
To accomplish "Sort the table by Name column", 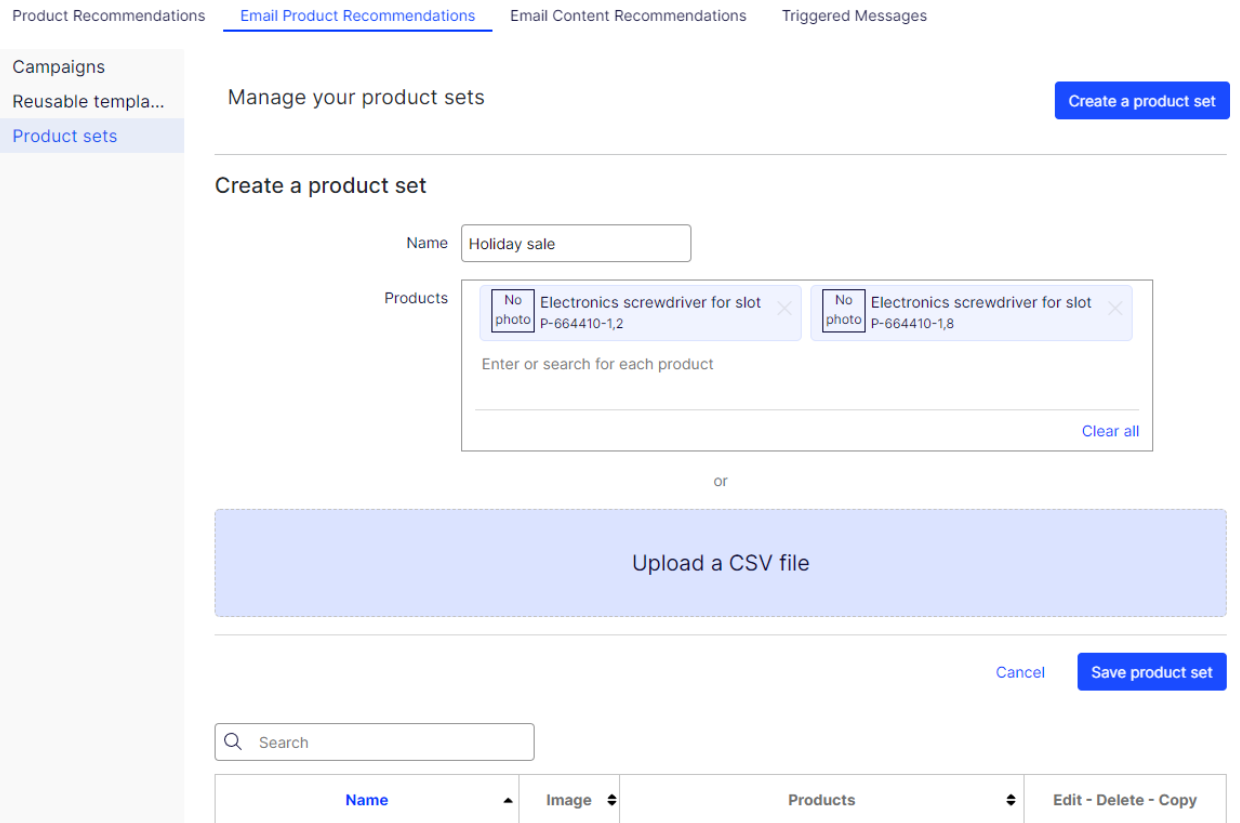I will 366,800.
